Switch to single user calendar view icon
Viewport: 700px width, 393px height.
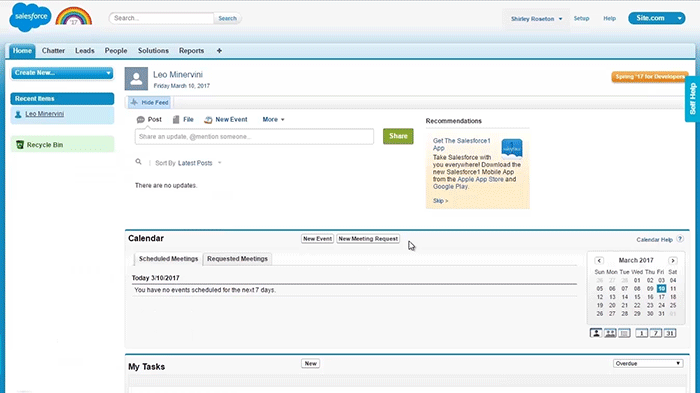[596, 333]
